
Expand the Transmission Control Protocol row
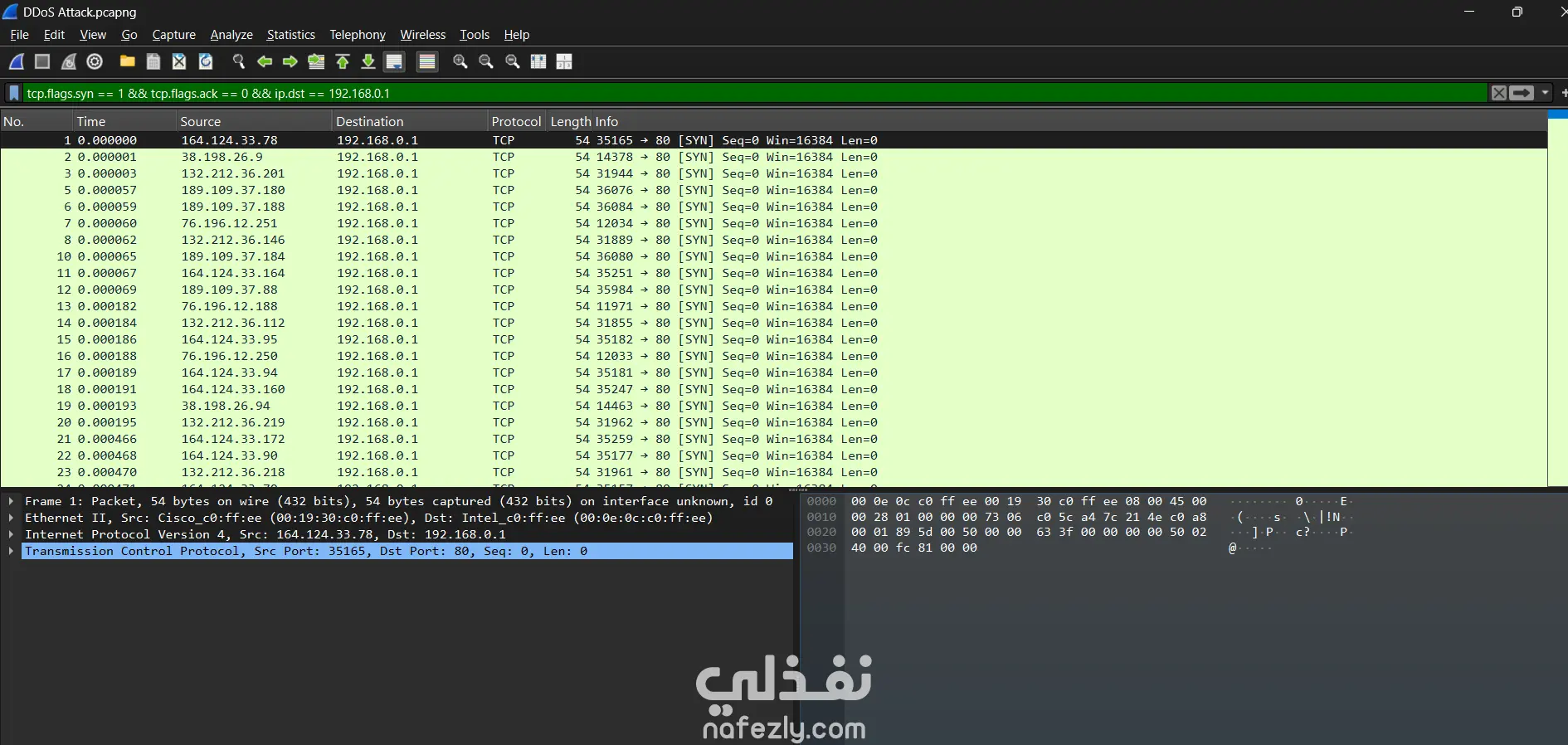(11, 551)
